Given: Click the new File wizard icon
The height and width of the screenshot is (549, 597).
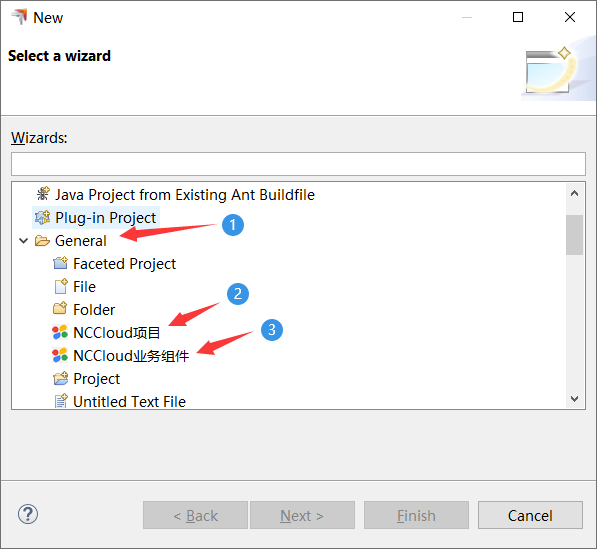Looking at the screenshot, I should tap(61, 286).
